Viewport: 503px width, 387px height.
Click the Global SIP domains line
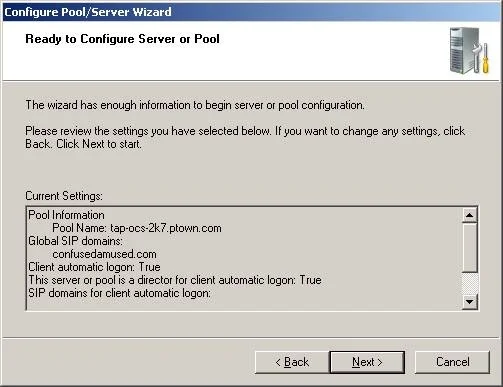pos(75,241)
